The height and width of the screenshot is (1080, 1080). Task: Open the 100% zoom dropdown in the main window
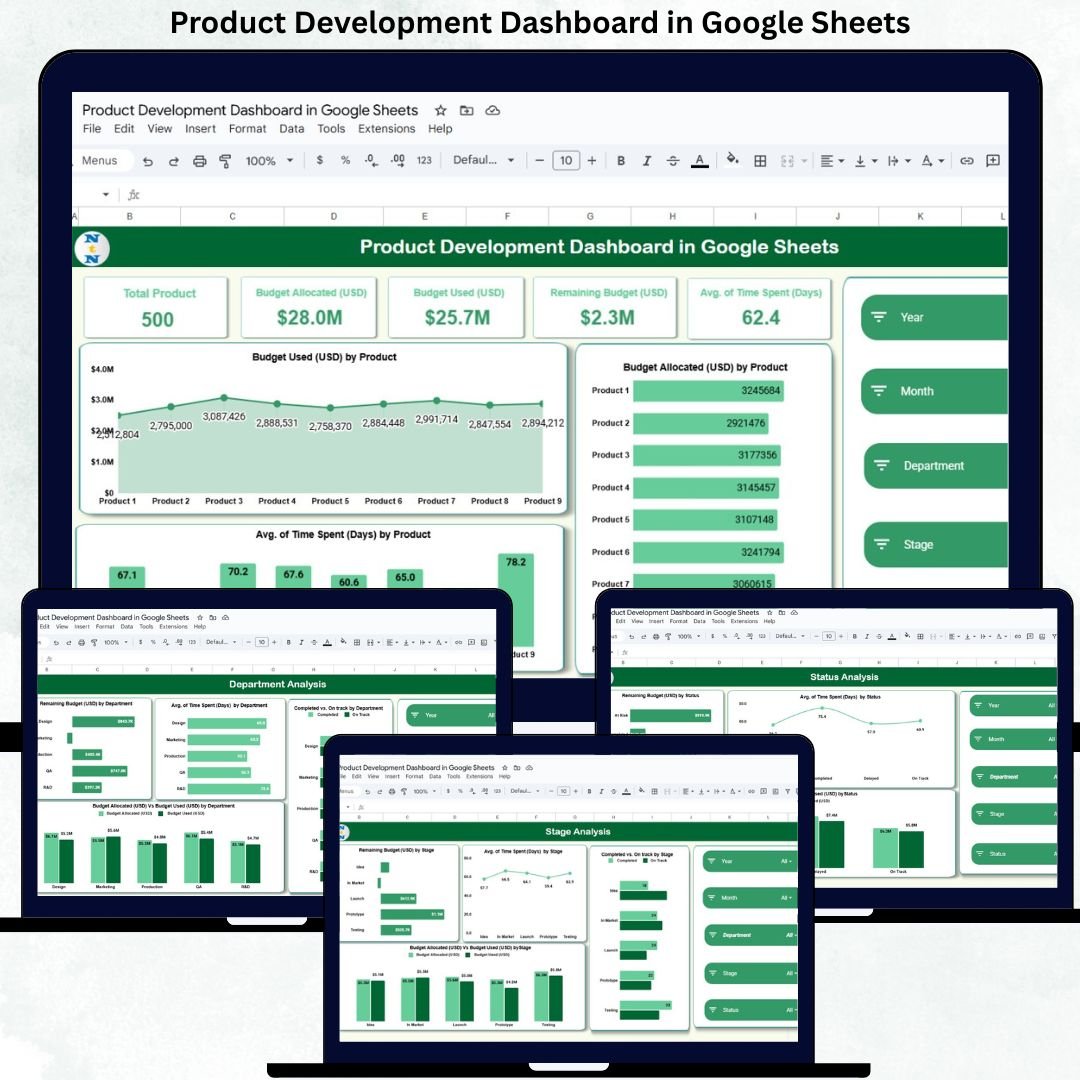pos(270,161)
